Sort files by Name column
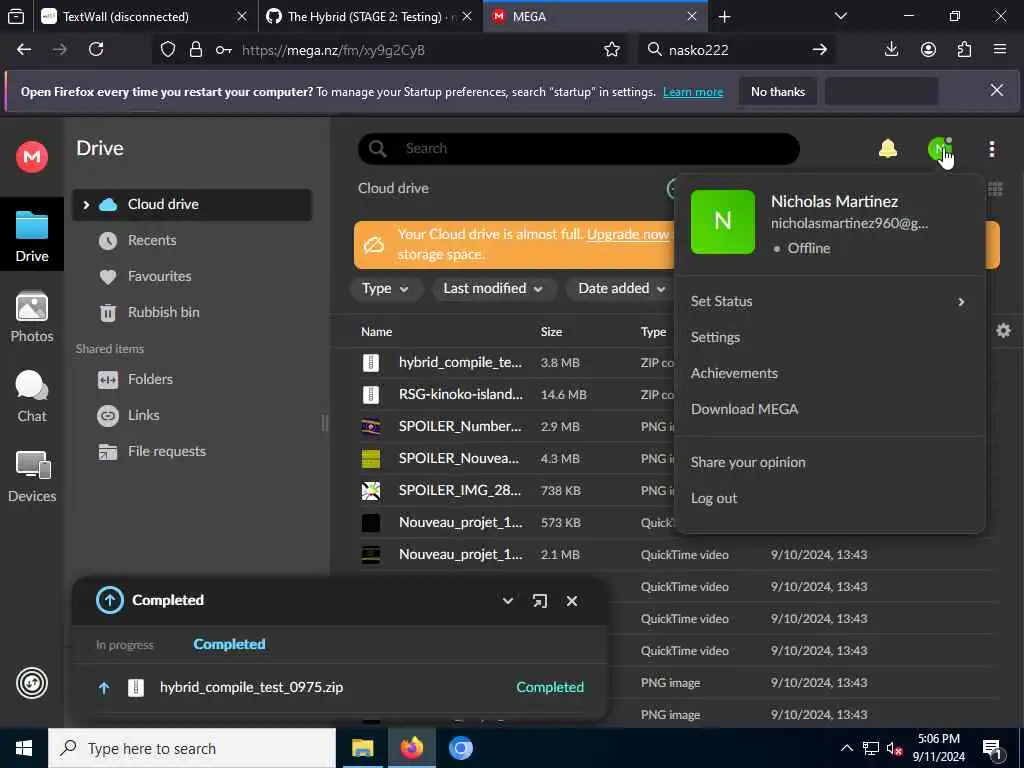1024x768 pixels. click(376, 332)
